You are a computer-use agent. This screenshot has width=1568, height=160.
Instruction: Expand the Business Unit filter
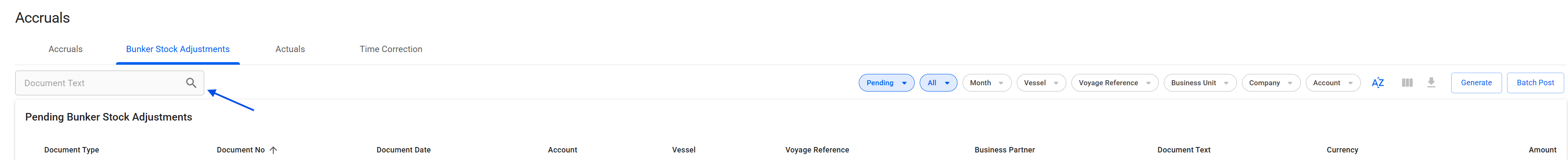tap(1200, 83)
